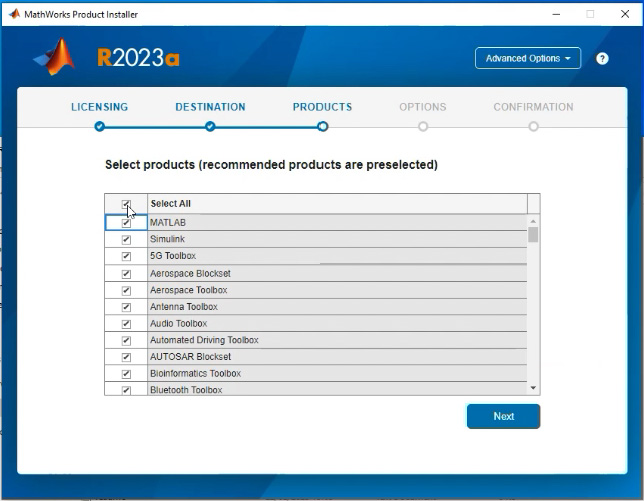
Task: Click the product list scroll up arrow
Action: click(x=533, y=221)
